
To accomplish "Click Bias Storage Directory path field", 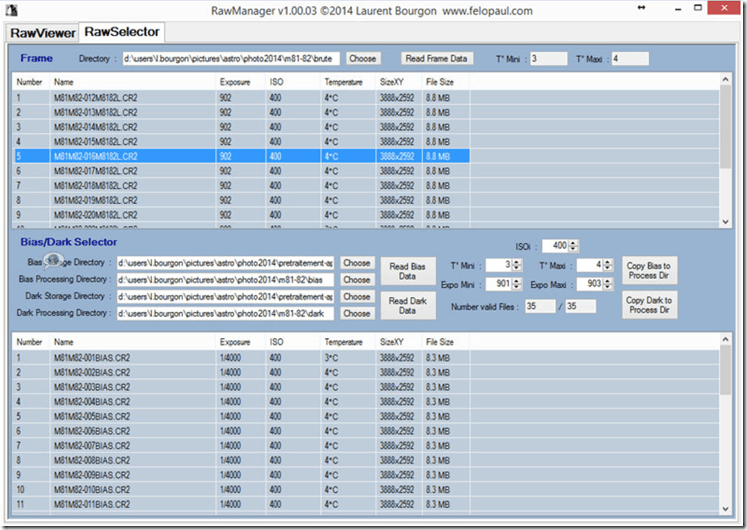I will 225,263.
